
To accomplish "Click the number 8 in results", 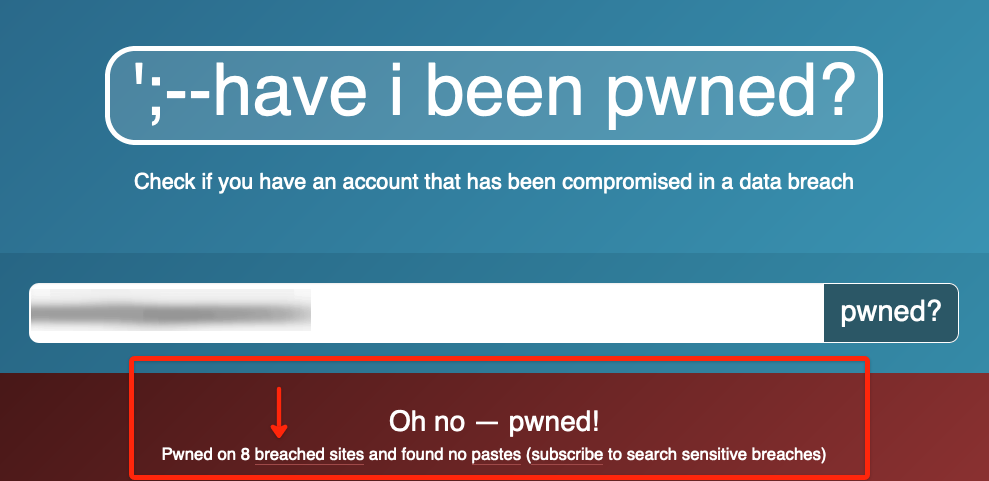I will click(x=245, y=455).
